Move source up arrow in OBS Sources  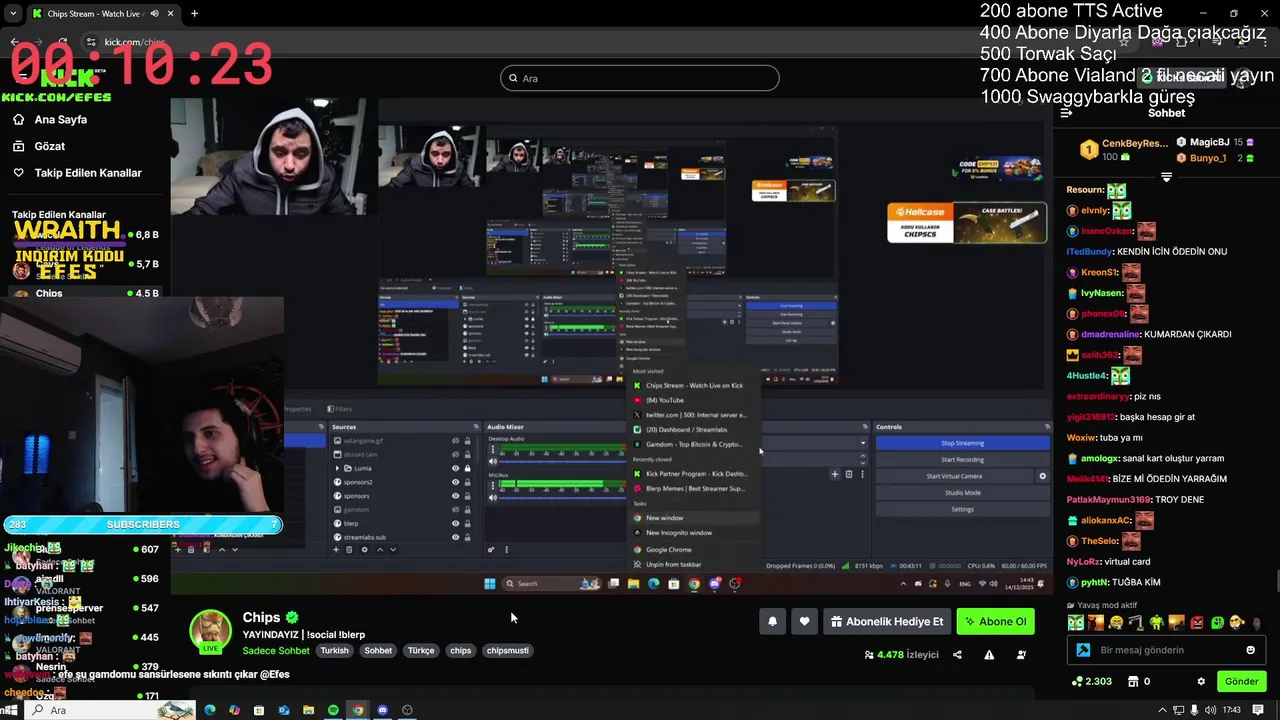(379, 549)
